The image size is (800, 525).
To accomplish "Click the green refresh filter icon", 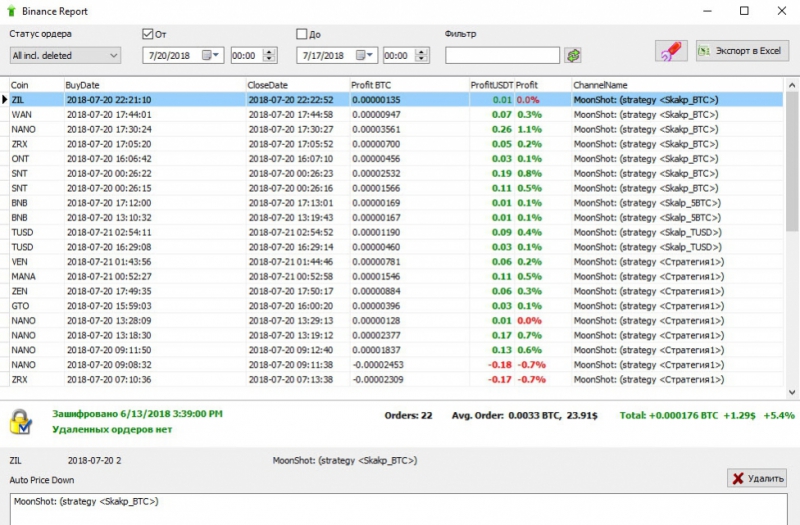I will click(x=573, y=55).
